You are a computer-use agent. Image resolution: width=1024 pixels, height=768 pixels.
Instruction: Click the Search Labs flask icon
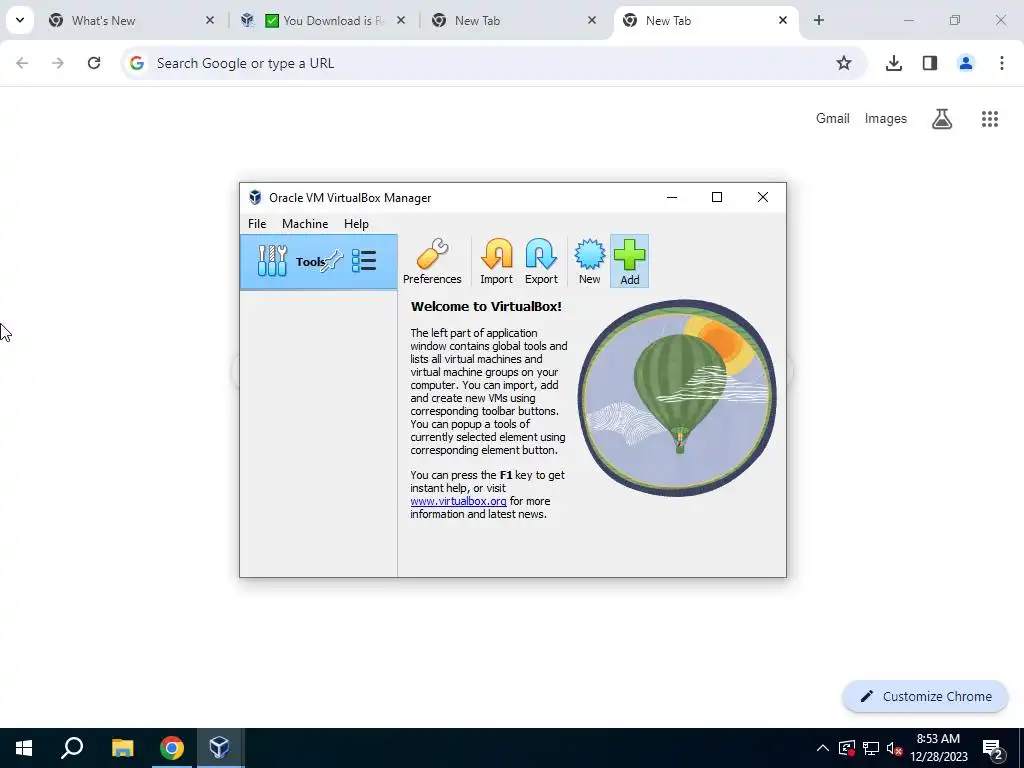[942, 119]
